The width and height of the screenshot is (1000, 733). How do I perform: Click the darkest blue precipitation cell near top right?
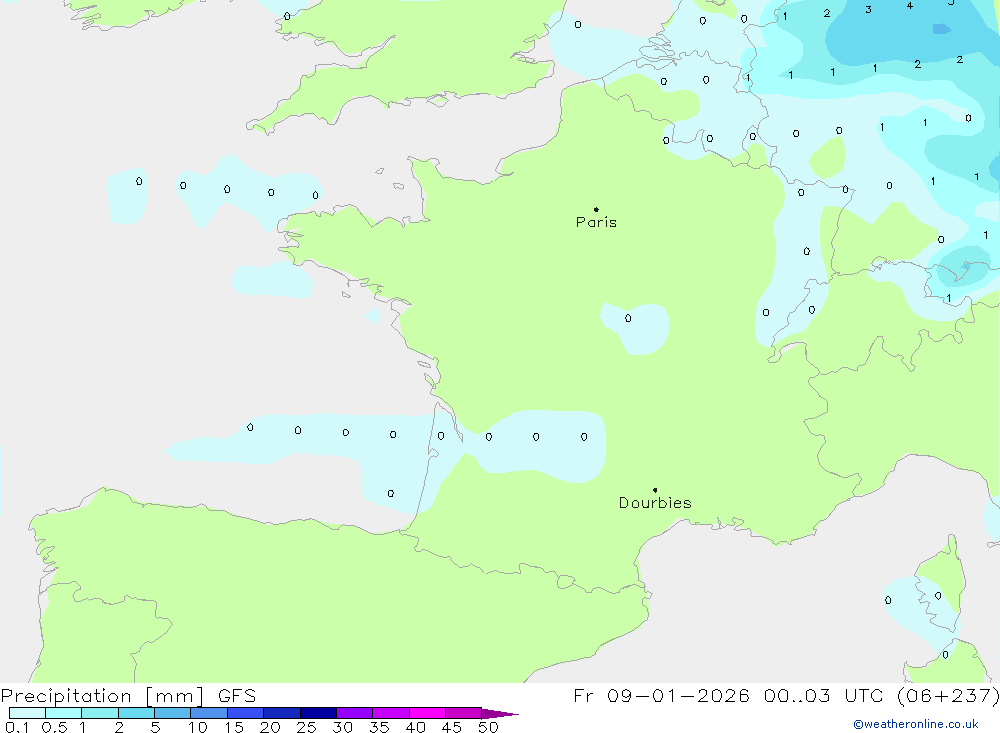[941, 29]
